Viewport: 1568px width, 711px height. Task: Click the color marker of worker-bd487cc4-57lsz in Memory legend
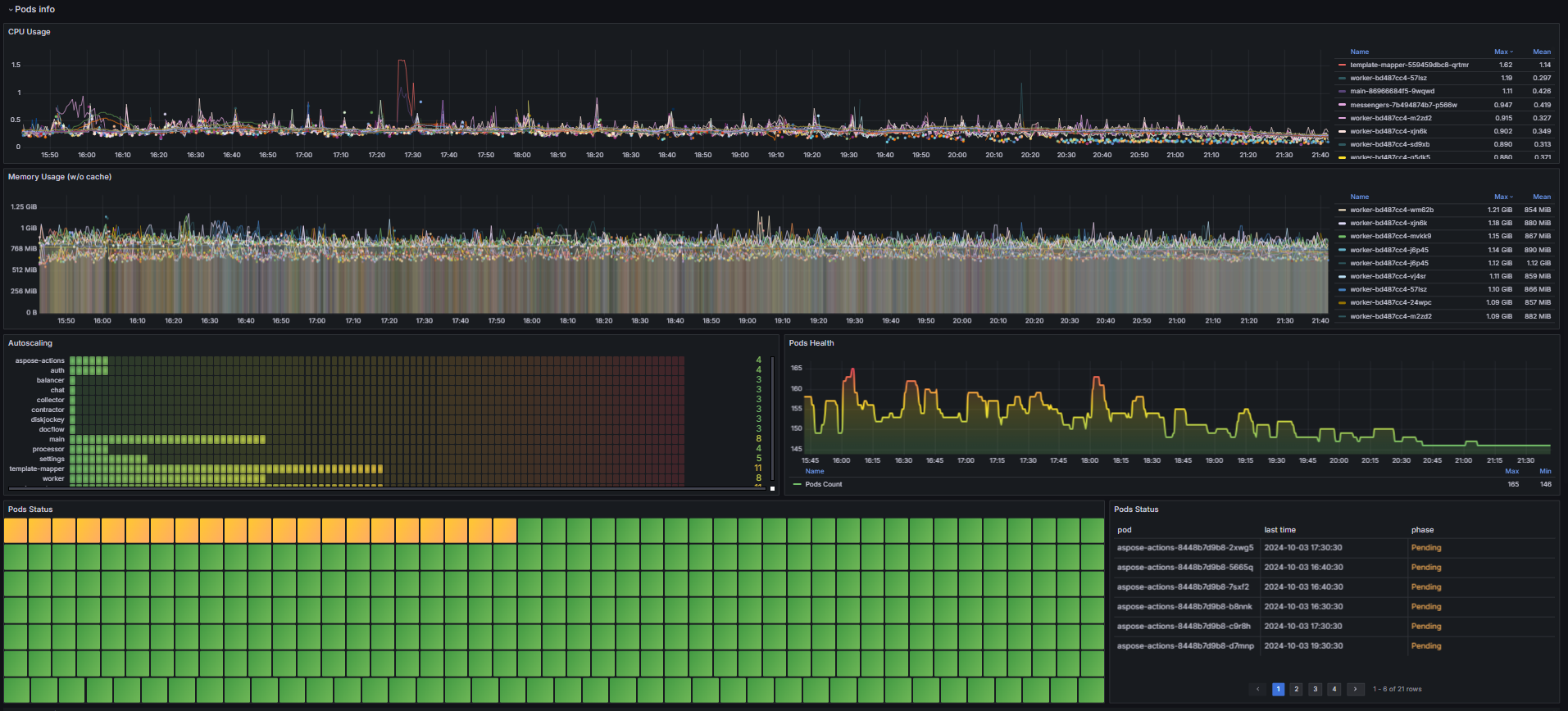coord(1342,289)
